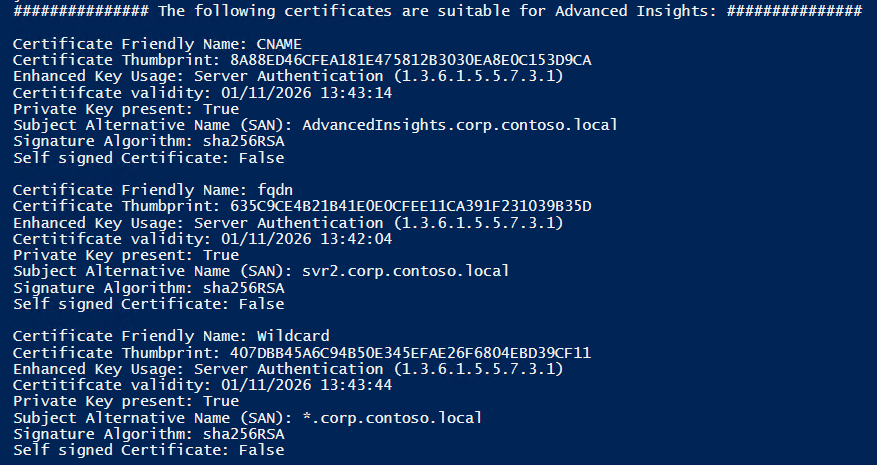The image size is (877, 465).
Task: Click the fqdn certificate's Signature Algorithm line
Action: click(x=148, y=287)
